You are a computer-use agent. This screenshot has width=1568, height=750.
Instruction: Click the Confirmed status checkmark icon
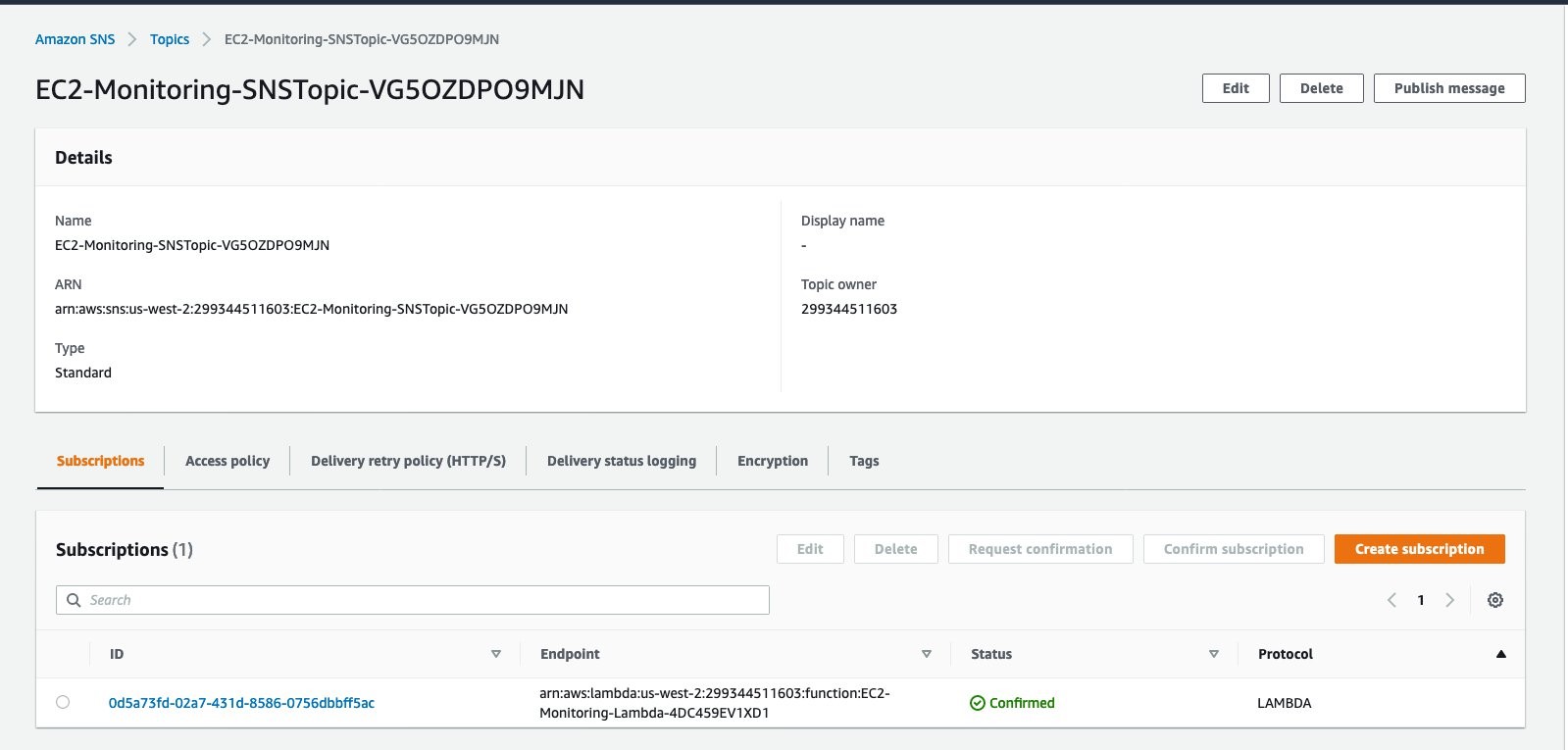(977, 703)
